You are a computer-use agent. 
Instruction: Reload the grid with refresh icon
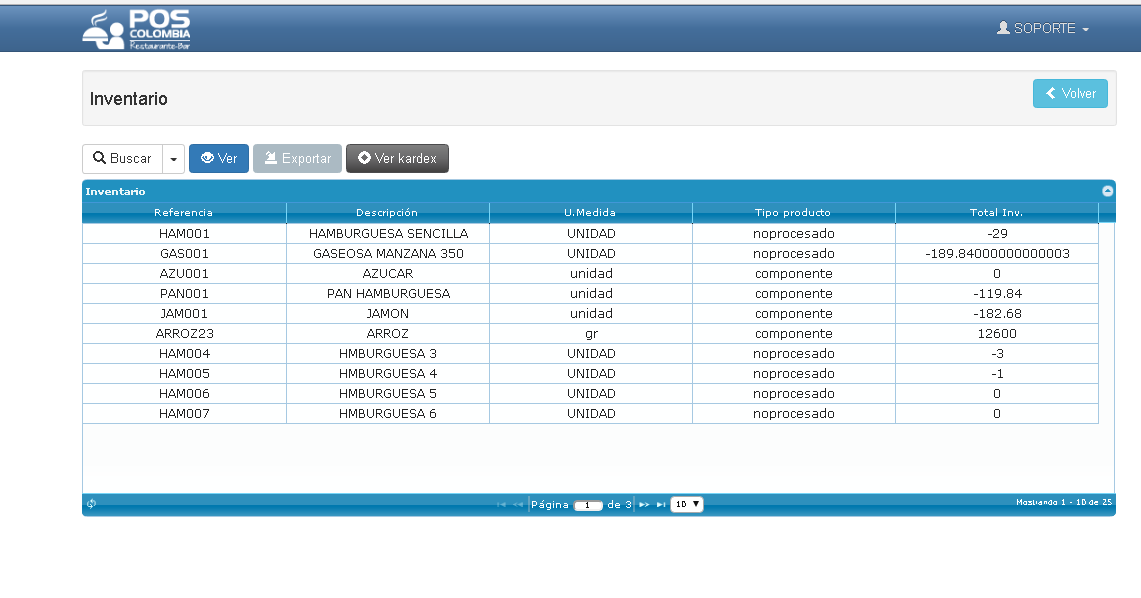point(92,503)
